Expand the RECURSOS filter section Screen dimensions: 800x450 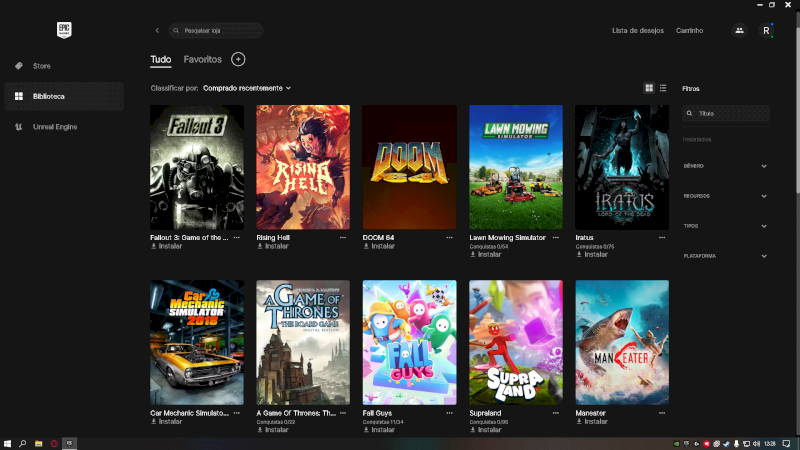pyautogui.click(x=764, y=196)
